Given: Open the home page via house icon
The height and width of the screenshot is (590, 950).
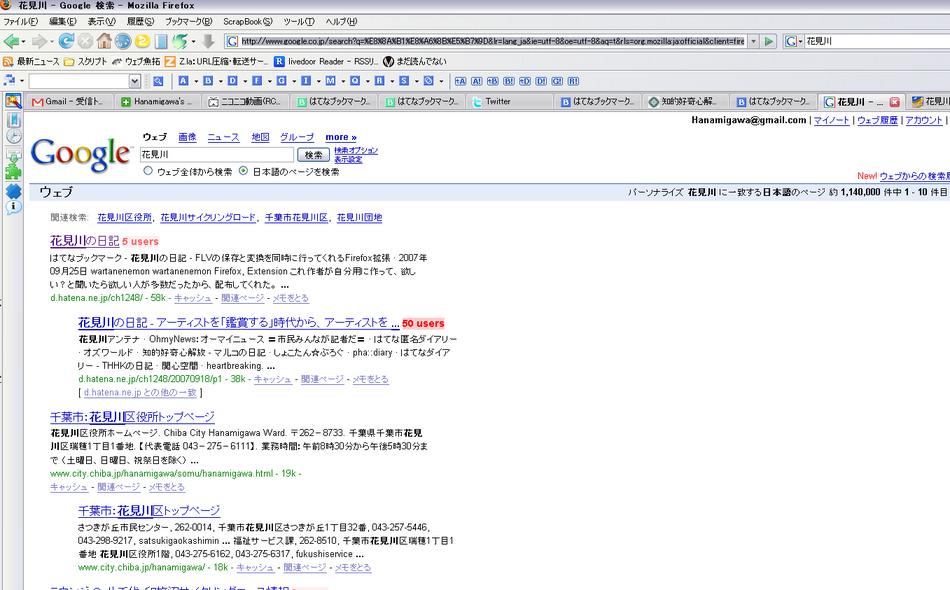Looking at the screenshot, I should pyautogui.click(x=104, y=41).
